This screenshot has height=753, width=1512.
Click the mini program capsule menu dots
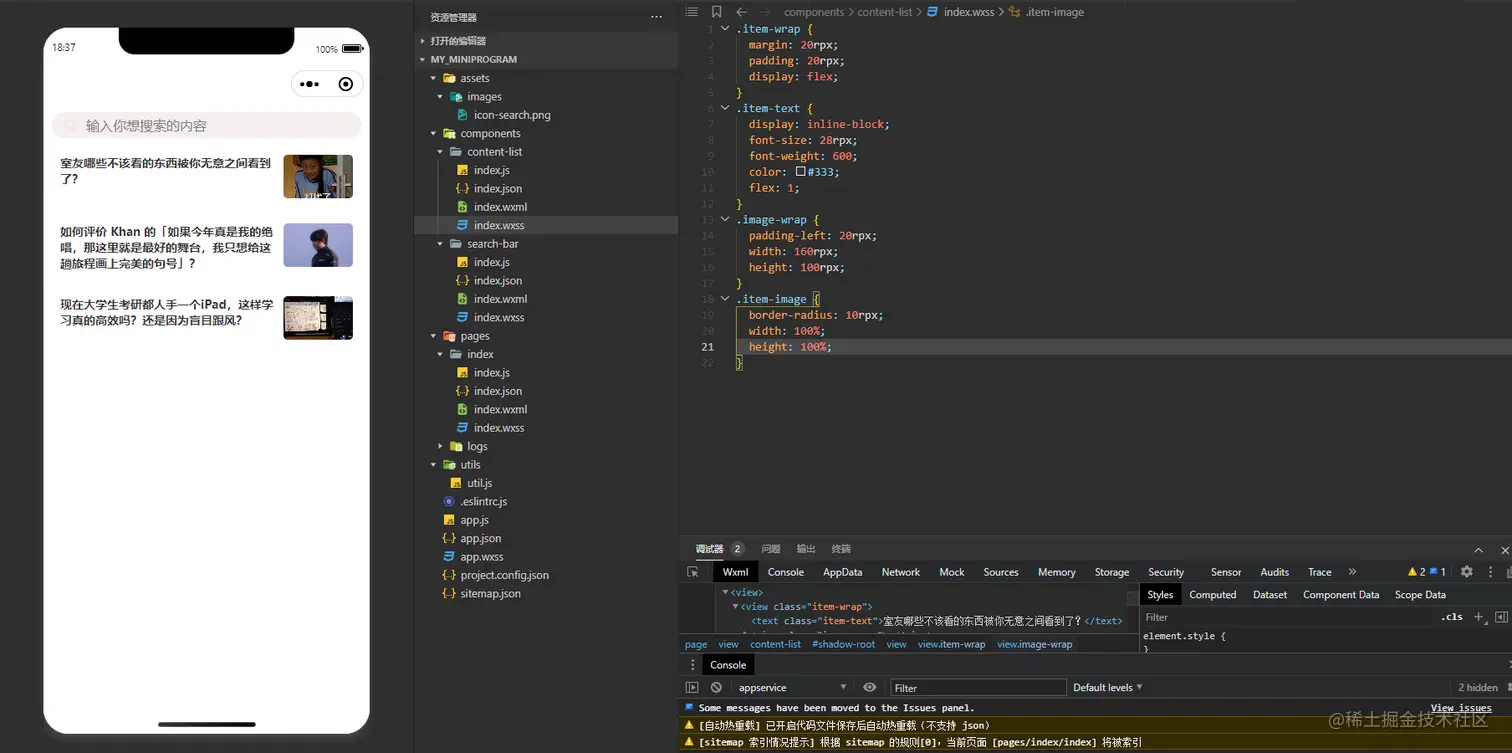pos(310,85)
